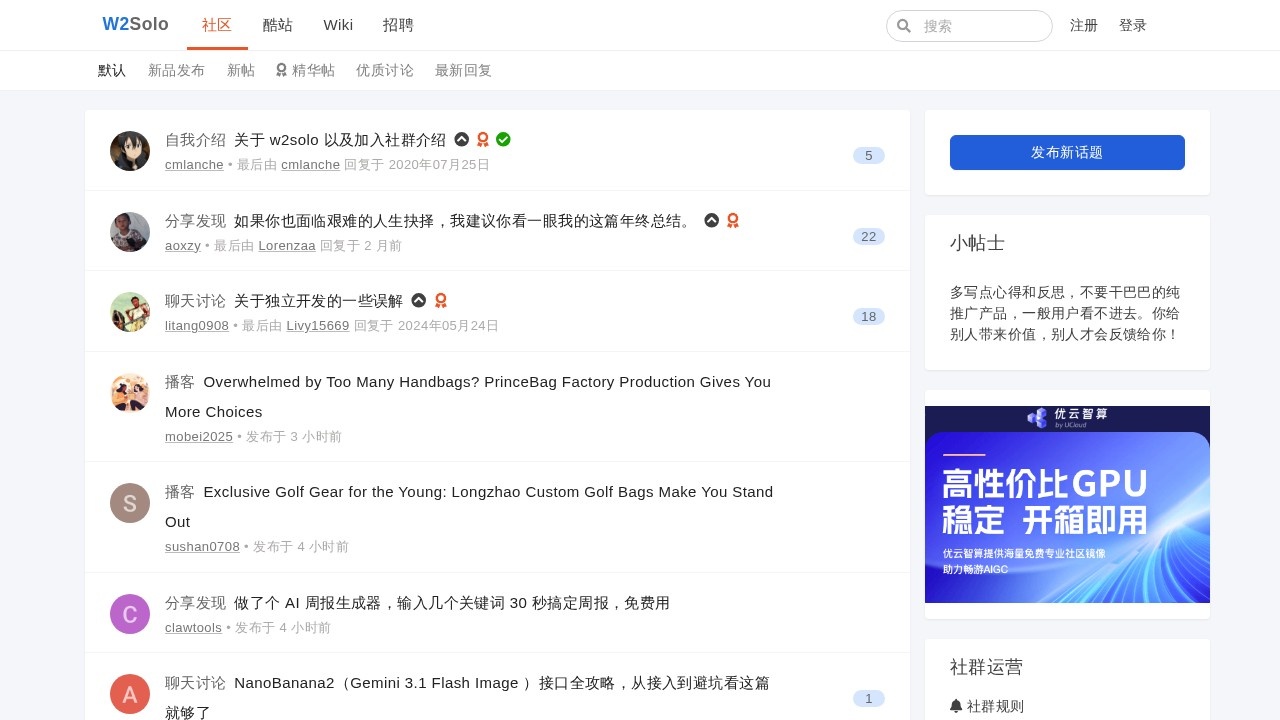Open the Wiki navigation tab
The image size is (1280, 720).
[x=338, y=25]
